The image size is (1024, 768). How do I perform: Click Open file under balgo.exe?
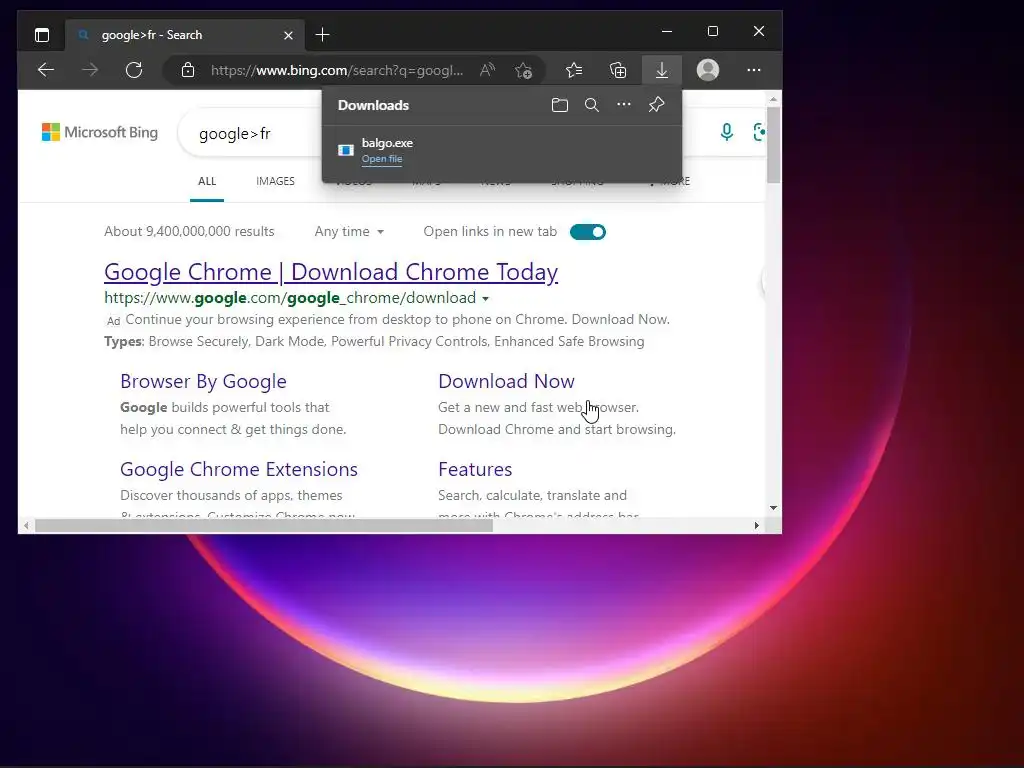point(382,159)
